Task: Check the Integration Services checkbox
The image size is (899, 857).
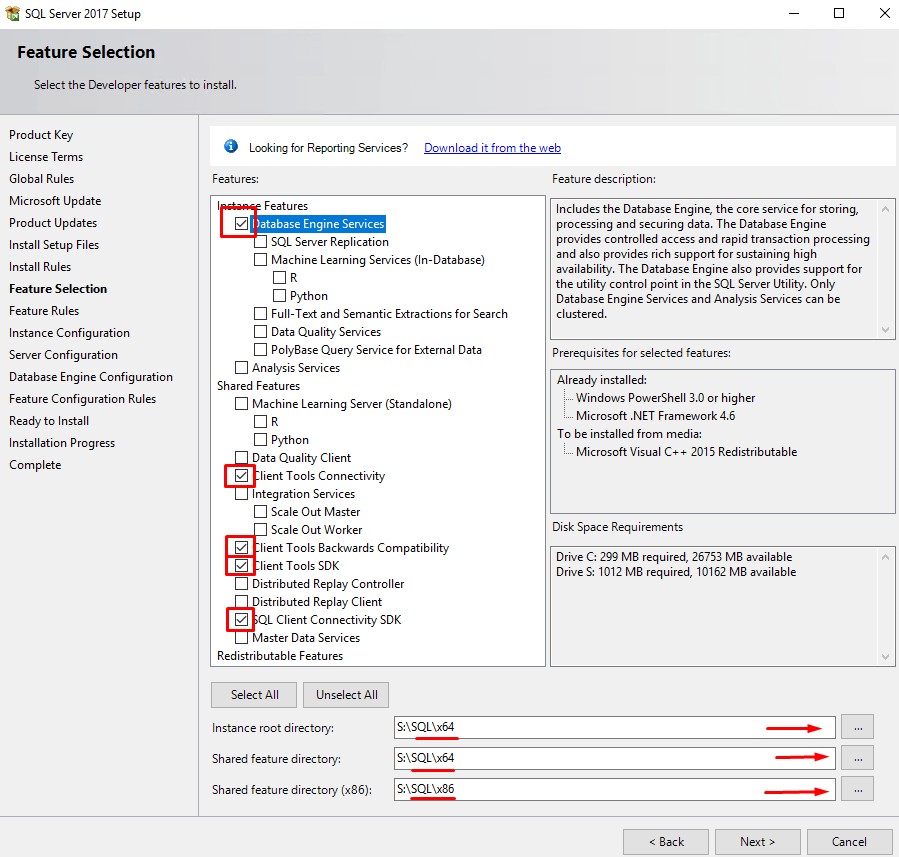Action: 241,494
